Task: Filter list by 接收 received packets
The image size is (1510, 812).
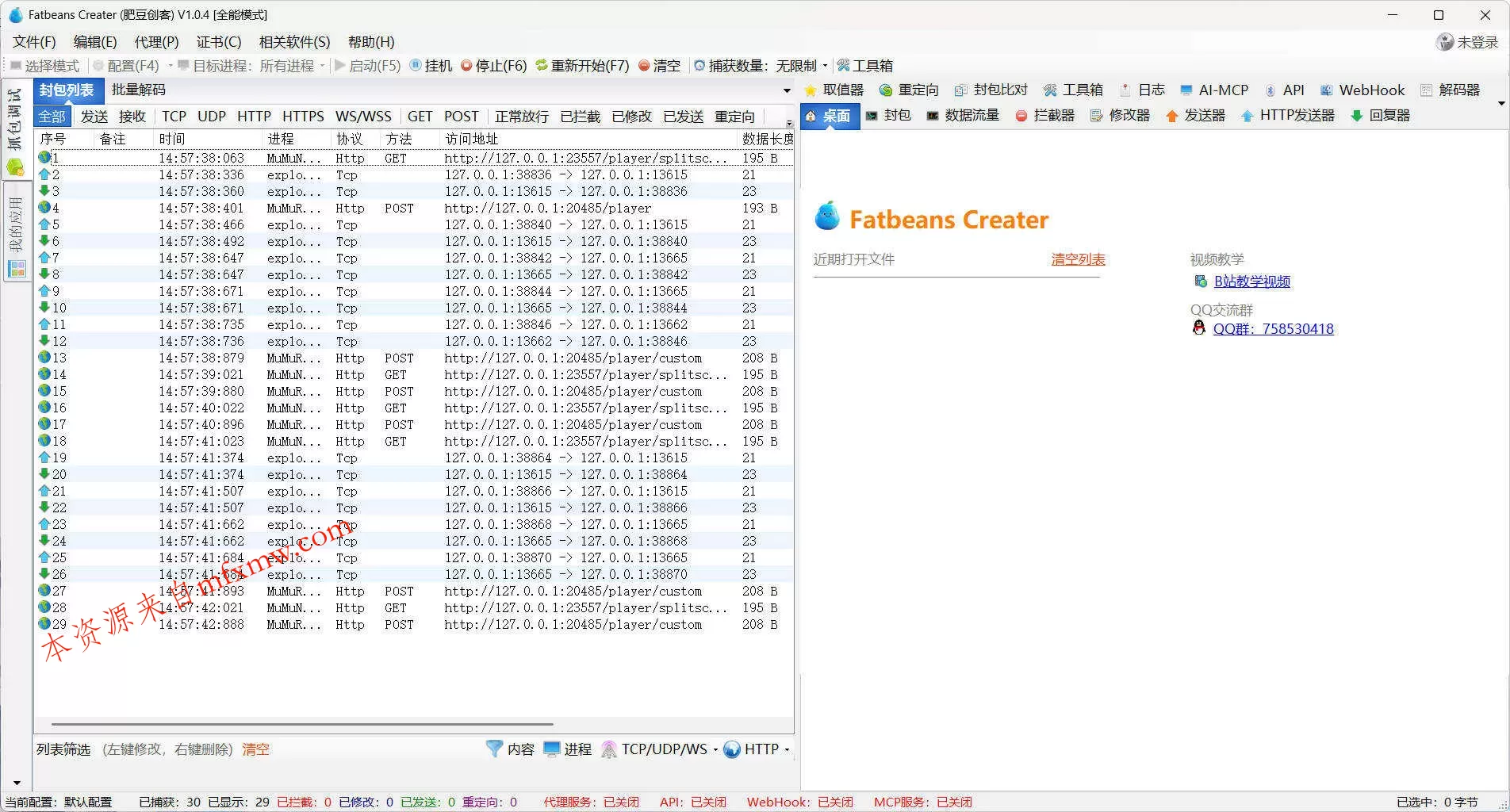Action: click(132, 117)
